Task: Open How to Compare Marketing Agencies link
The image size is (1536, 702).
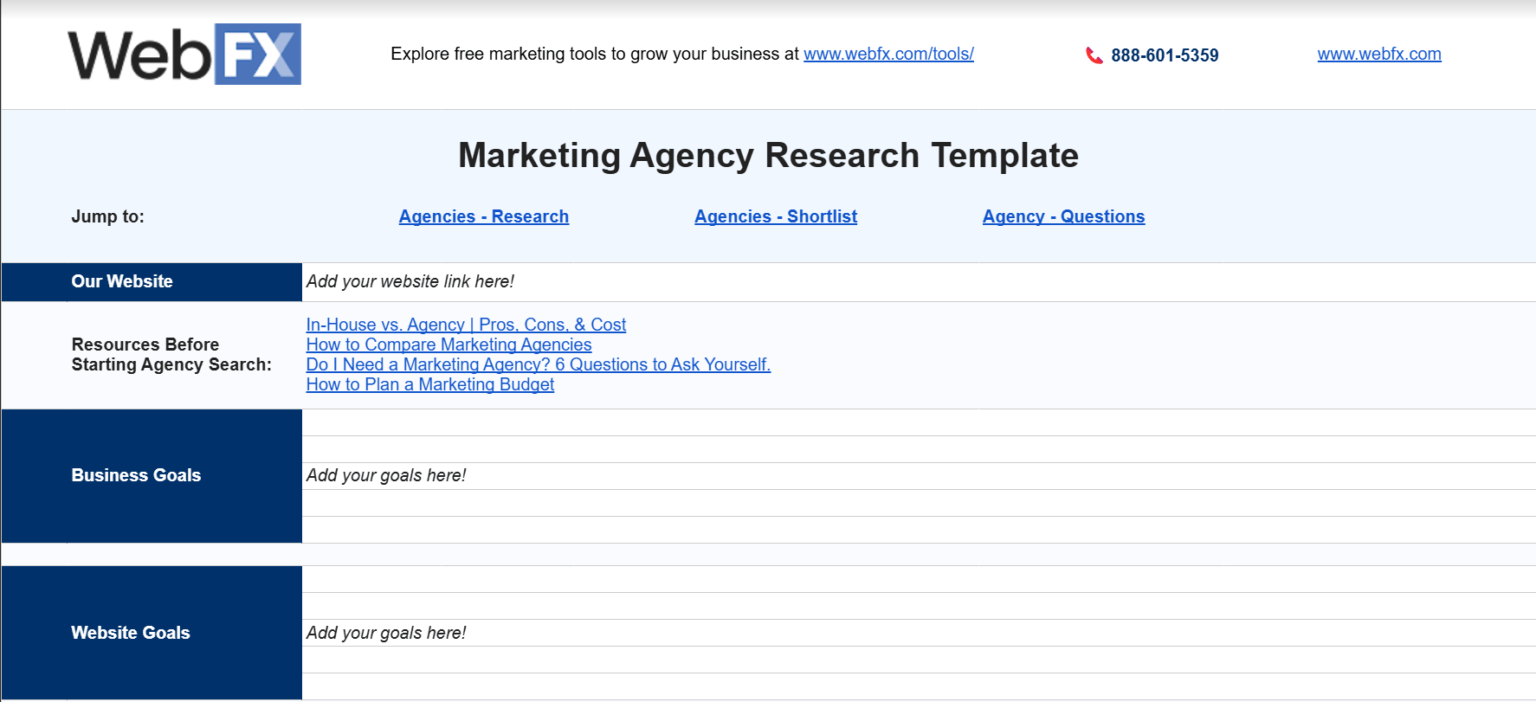Action: pos(449,345)
